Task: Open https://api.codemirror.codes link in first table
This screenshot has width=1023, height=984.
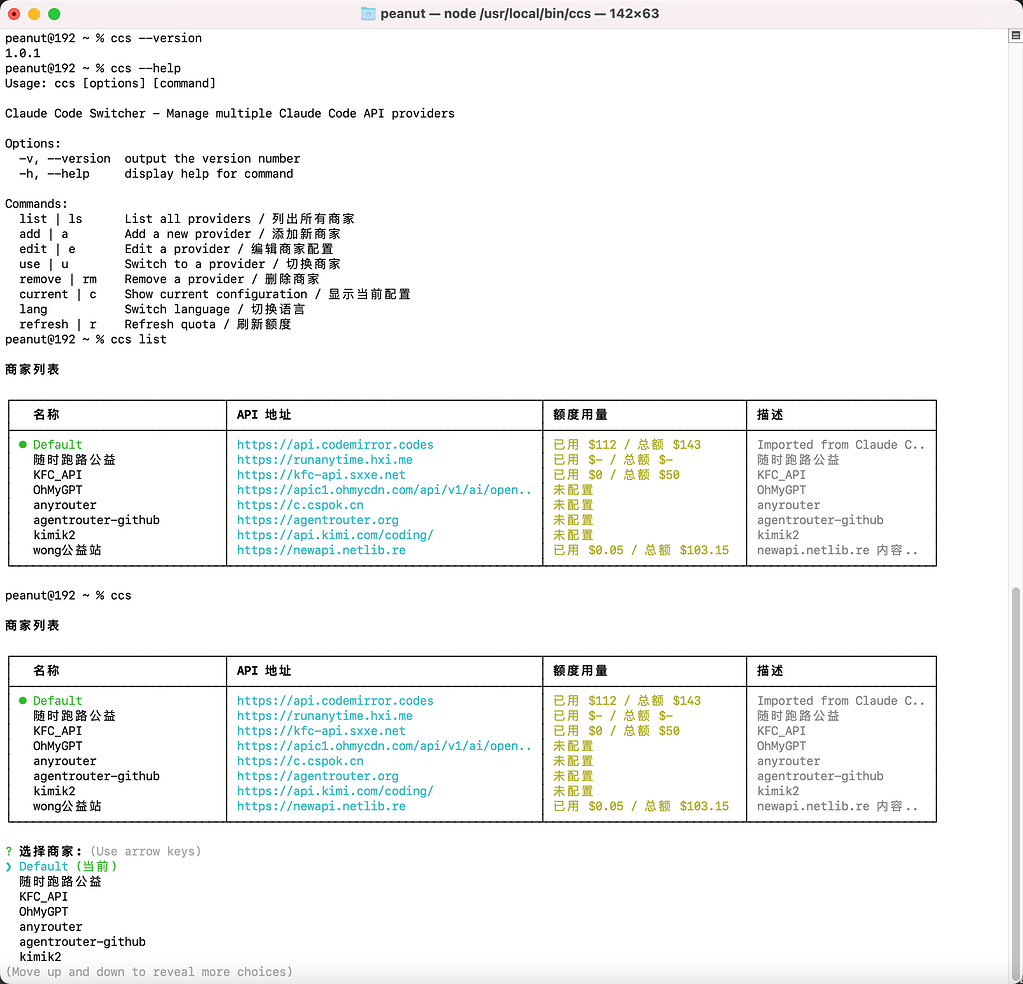Action: [335, 444]
